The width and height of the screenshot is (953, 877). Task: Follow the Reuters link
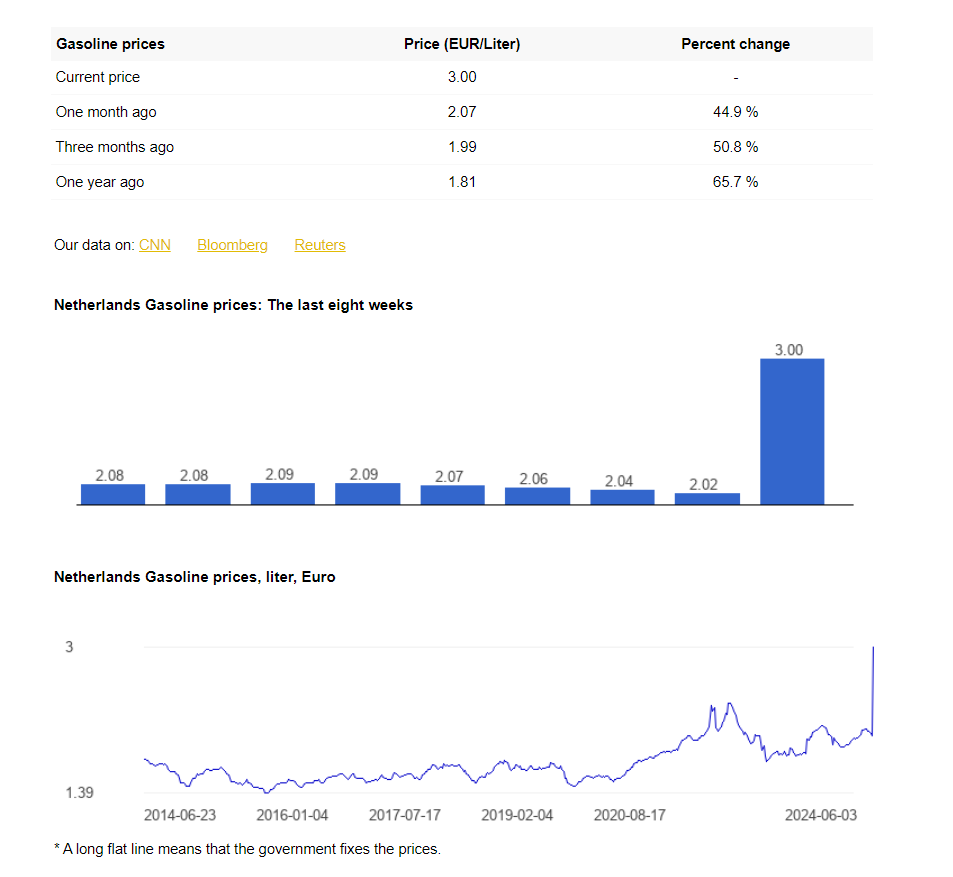320,245
